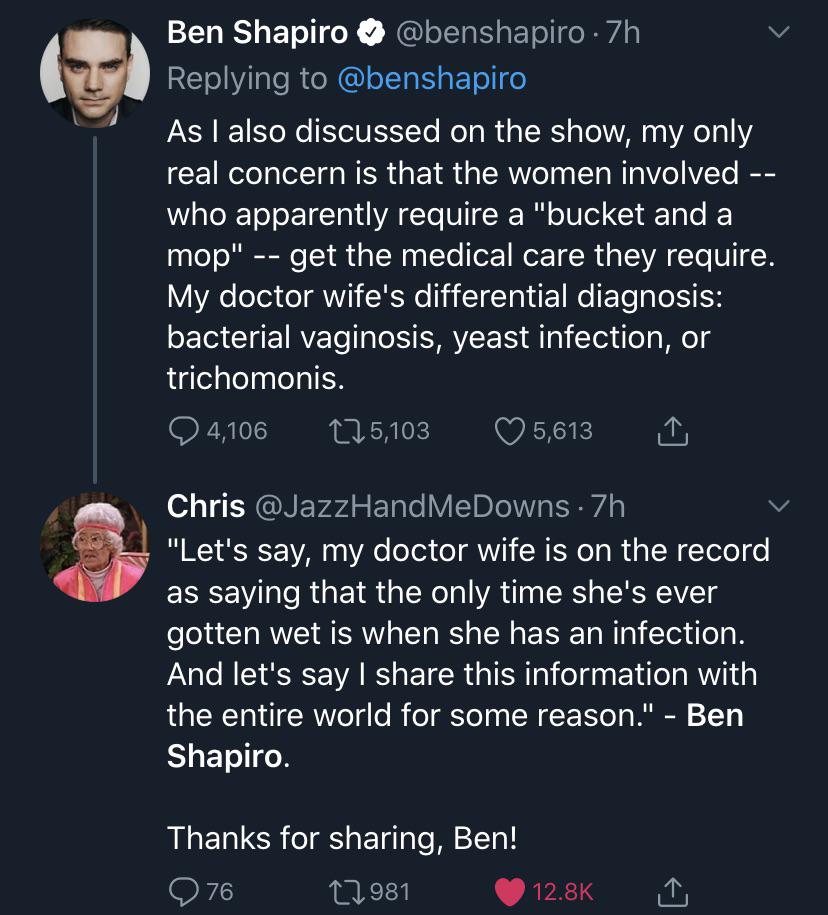
Task: Click the Chris display name
Action: click(206, 506)
